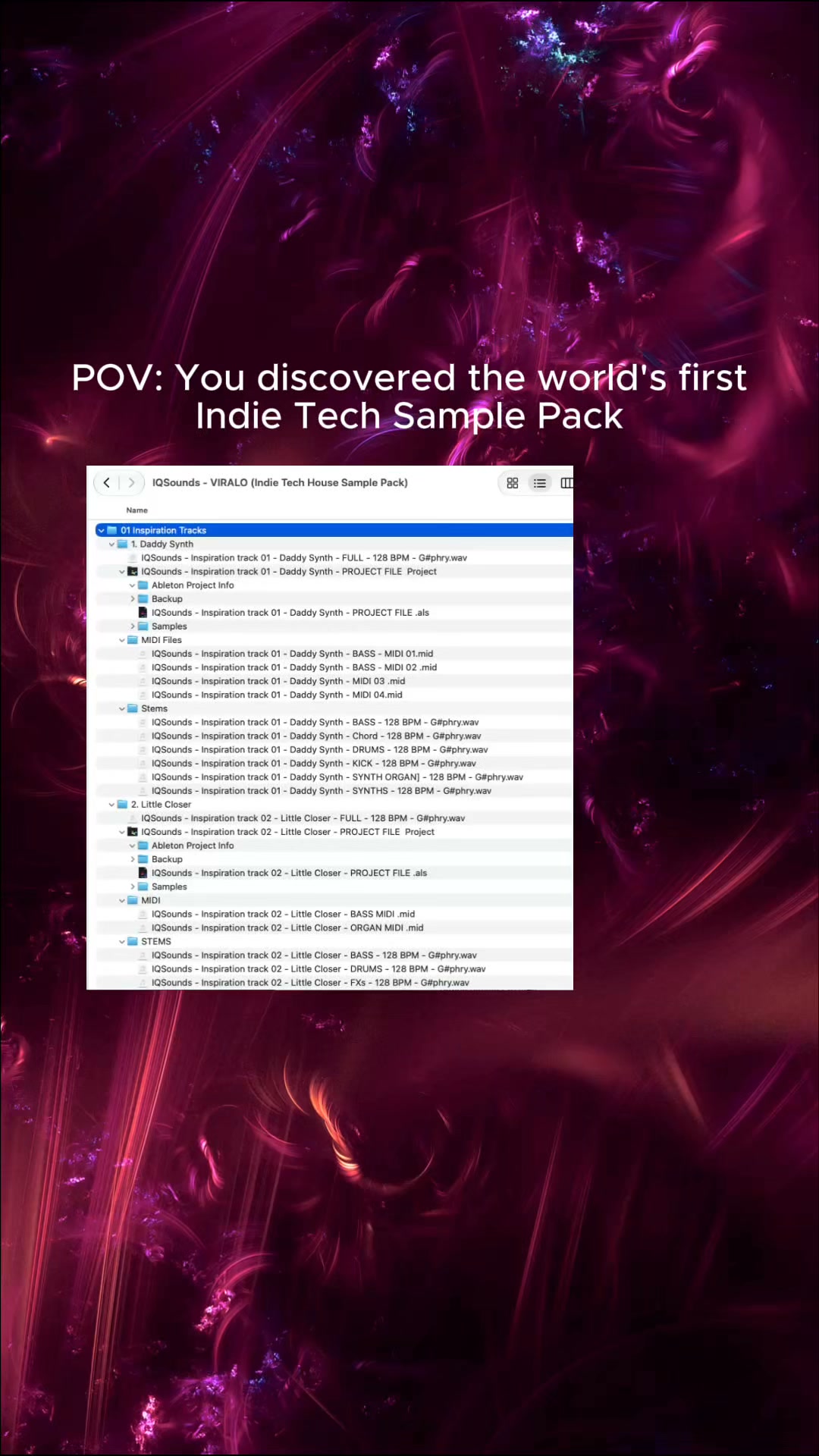Click the Finder forward arrow
This screenshot has height=1456, width=819.
(131, 483)
